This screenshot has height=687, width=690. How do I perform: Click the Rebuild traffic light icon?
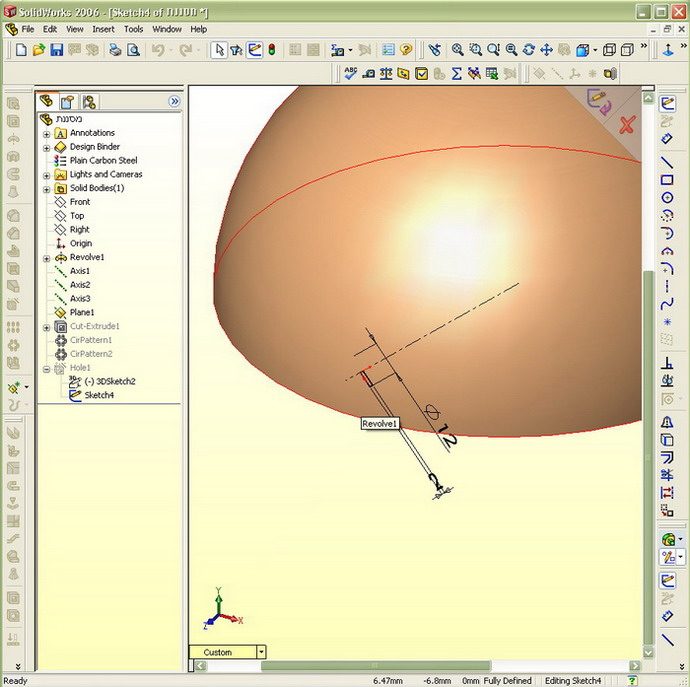pyautogui.click(x=272, y=49)
